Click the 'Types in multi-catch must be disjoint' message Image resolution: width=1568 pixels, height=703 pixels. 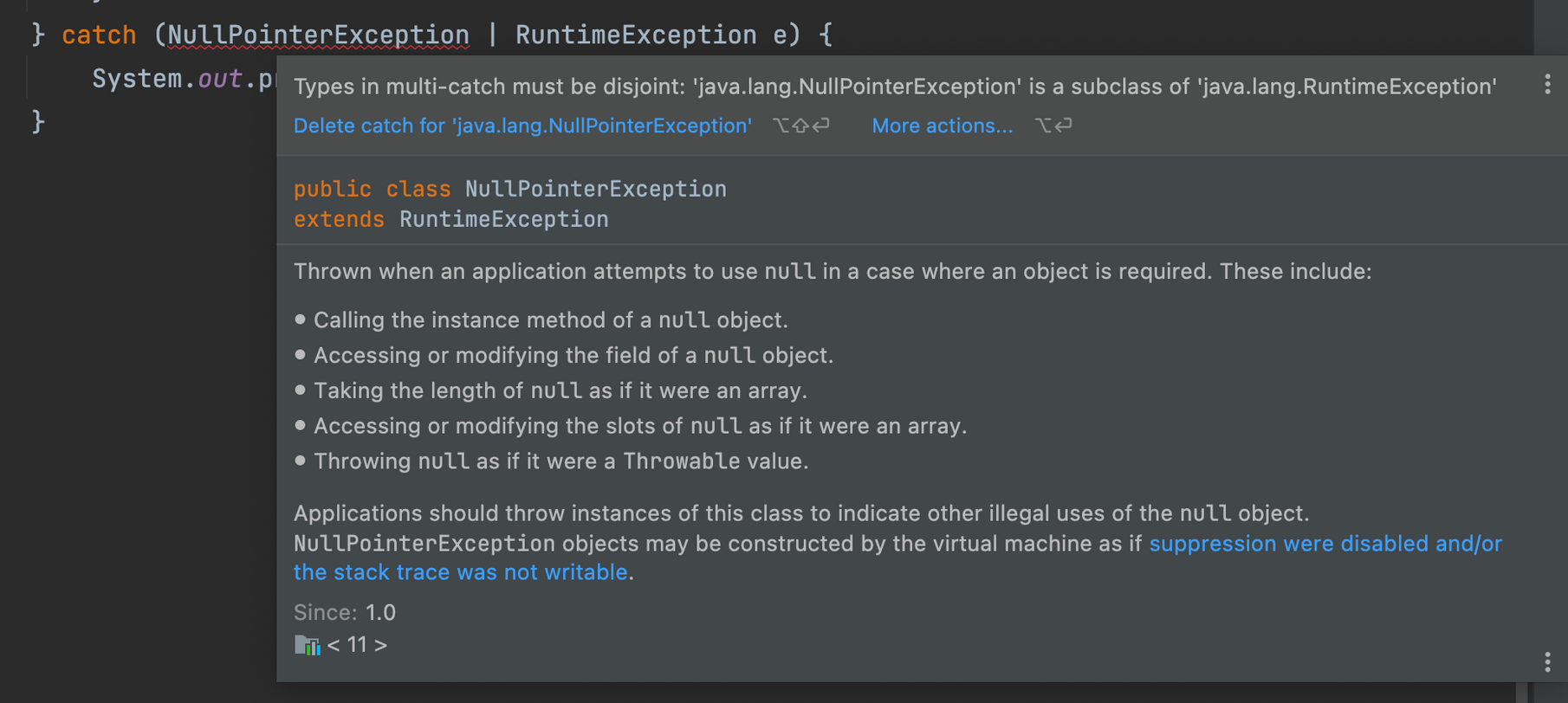[x=894, y=87]
